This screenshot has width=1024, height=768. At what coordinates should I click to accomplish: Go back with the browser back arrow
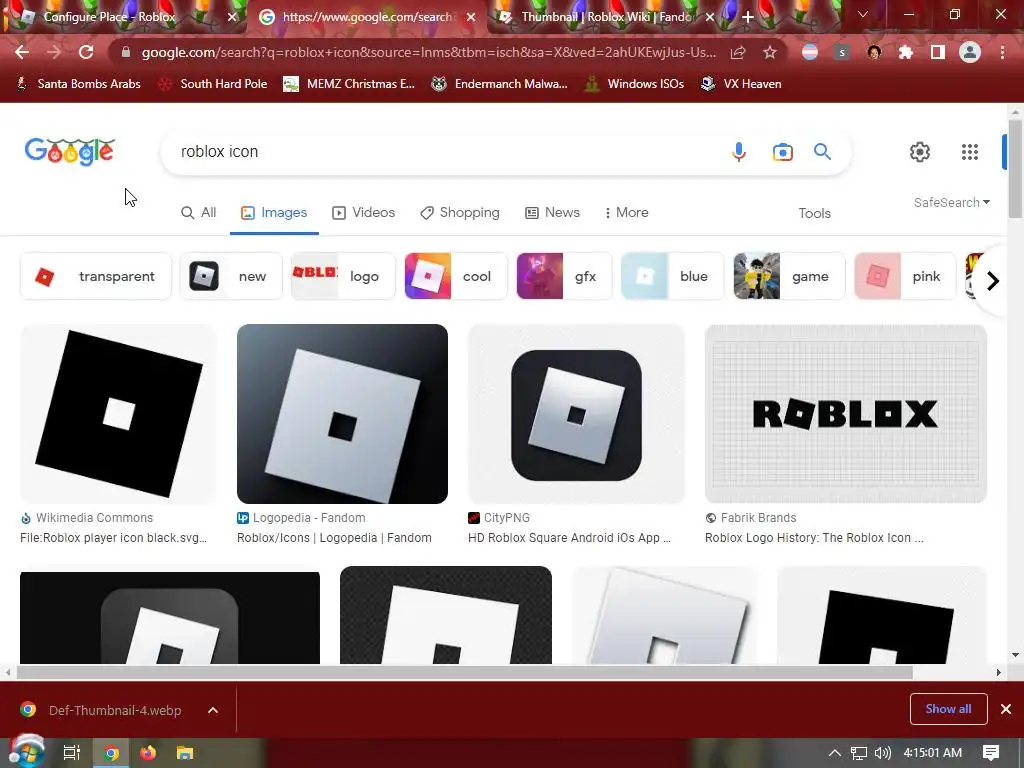[x=22, y=52]
